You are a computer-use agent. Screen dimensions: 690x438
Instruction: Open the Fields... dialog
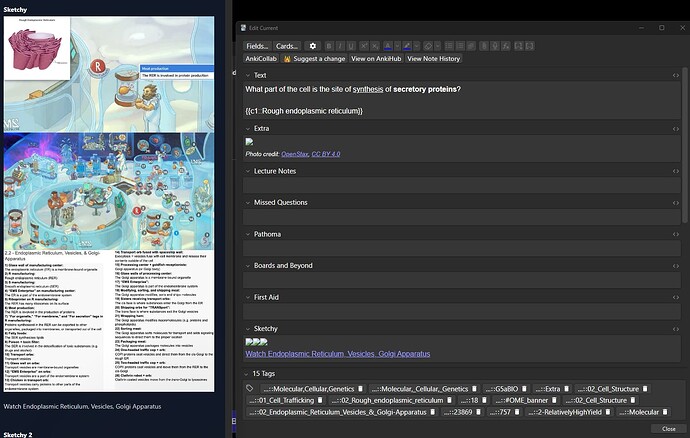pyautogui.click(x=257, y=46)
